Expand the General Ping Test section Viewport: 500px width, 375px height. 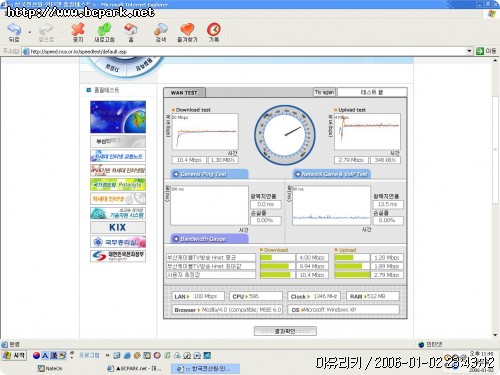[209, 174]
